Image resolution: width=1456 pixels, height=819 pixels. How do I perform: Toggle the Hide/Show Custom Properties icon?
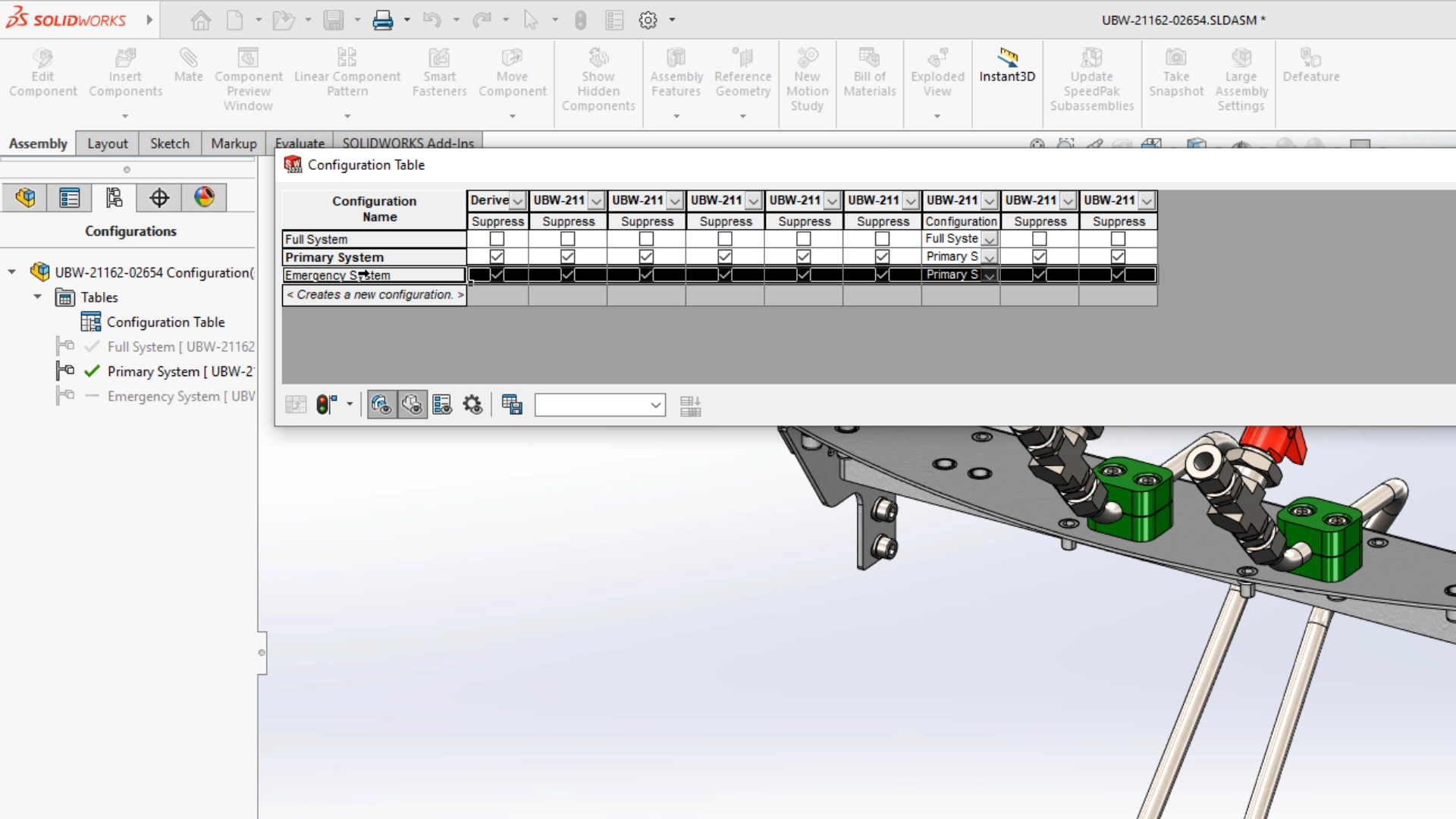pyautogui.click(x=442, y=405)
